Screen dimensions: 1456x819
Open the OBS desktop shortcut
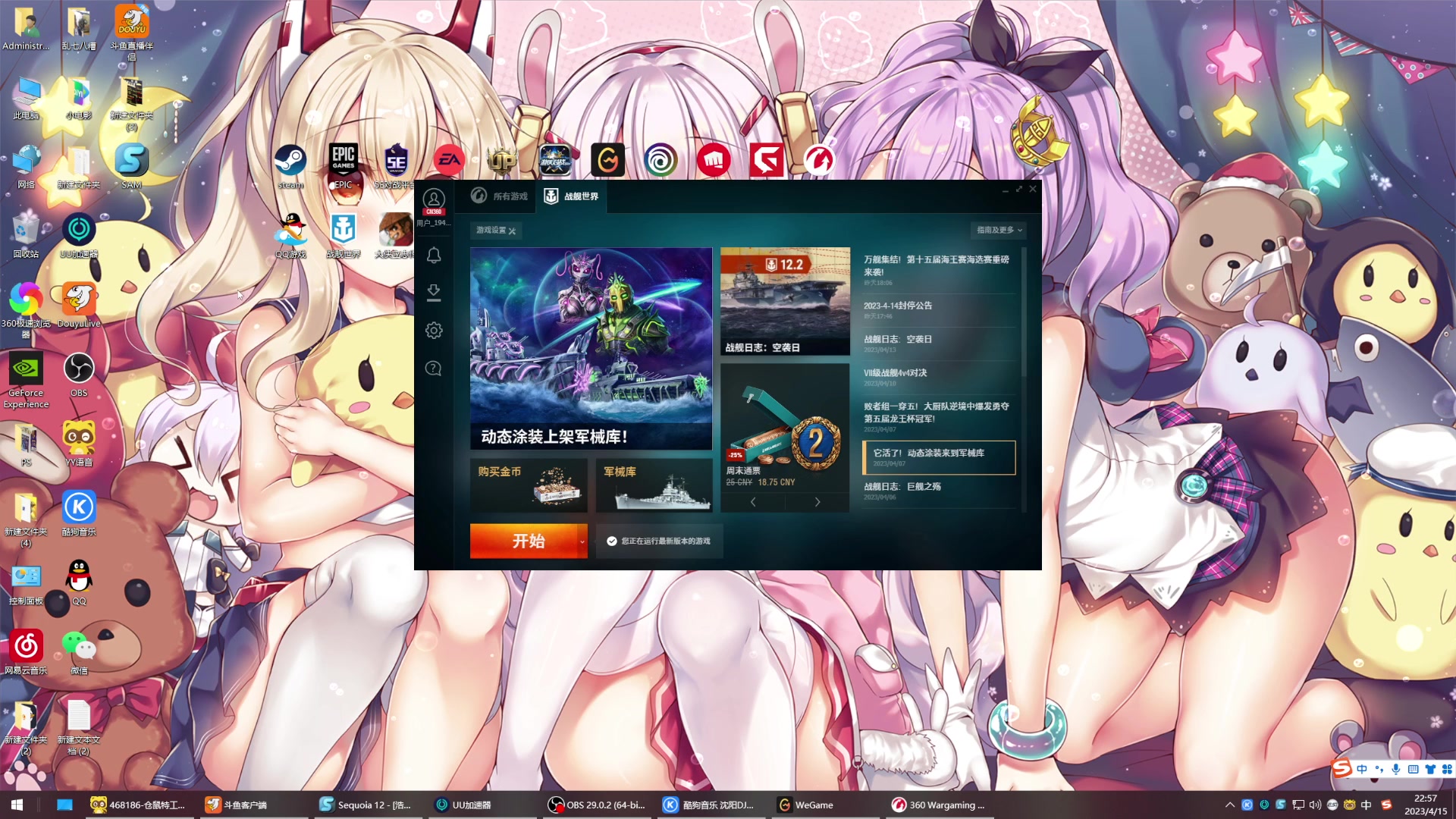click(x=79, y=369)
